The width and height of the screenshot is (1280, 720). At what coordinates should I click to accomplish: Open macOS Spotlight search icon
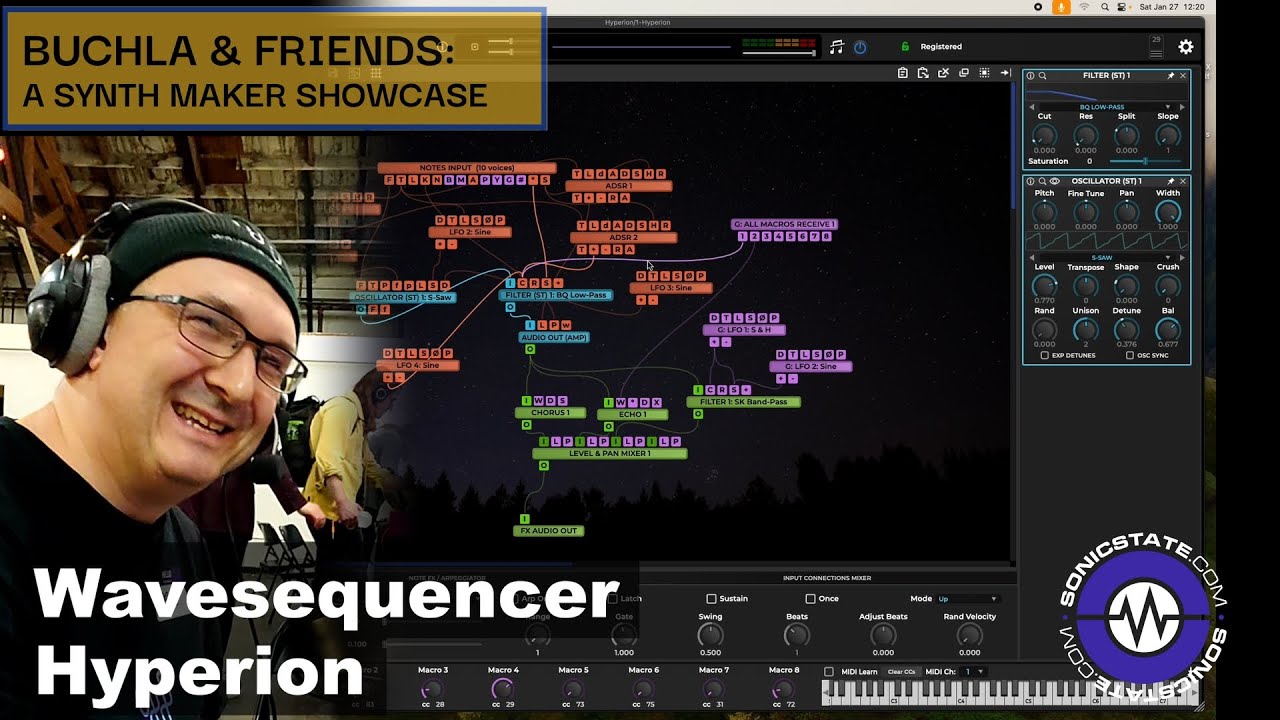[x=1104, y=7]
